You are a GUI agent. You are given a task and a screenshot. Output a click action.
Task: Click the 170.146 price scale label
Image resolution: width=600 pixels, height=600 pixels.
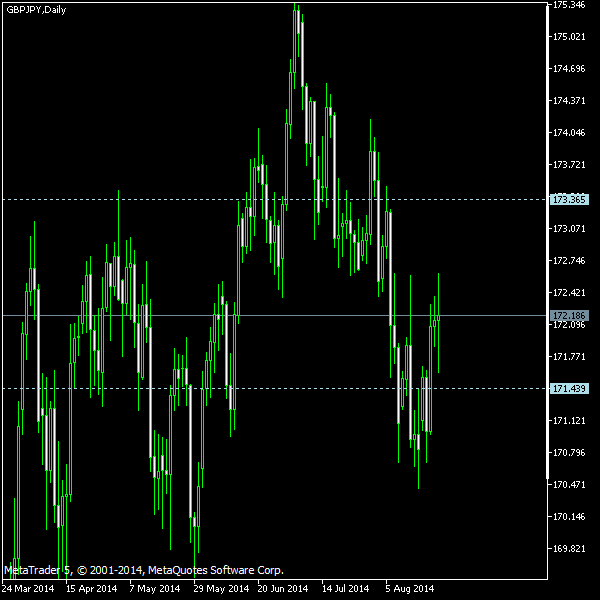click(x=569, y=517)
